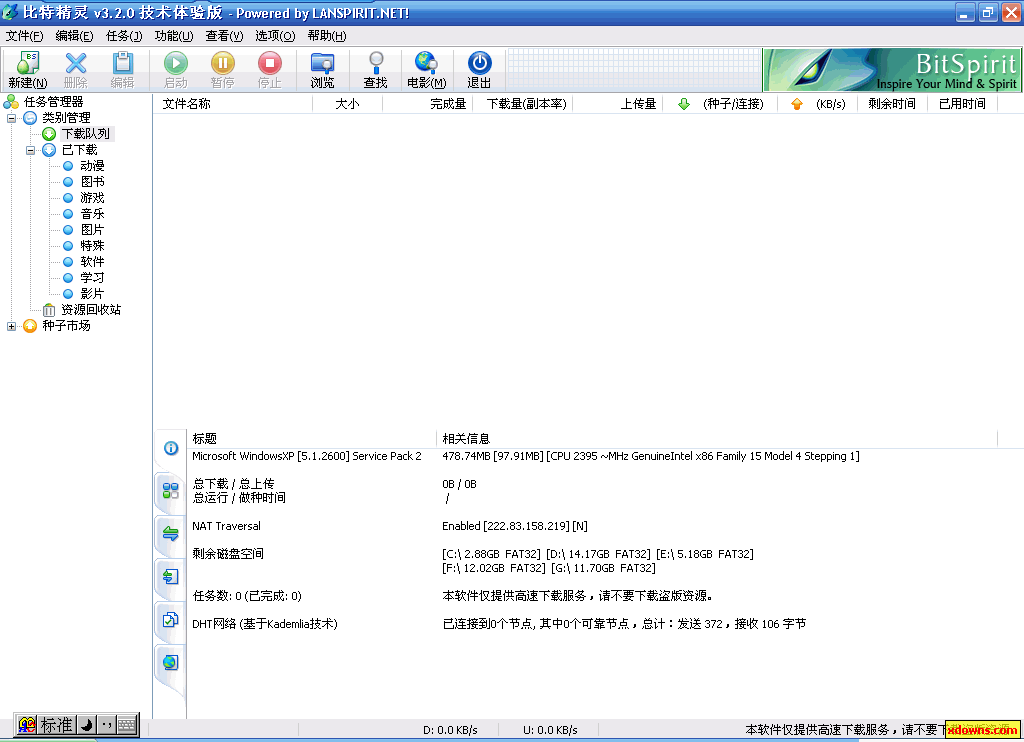Switch to the checked-document side tab
This screenshot has height=742, width=1024.
click(x=170, y=620)
